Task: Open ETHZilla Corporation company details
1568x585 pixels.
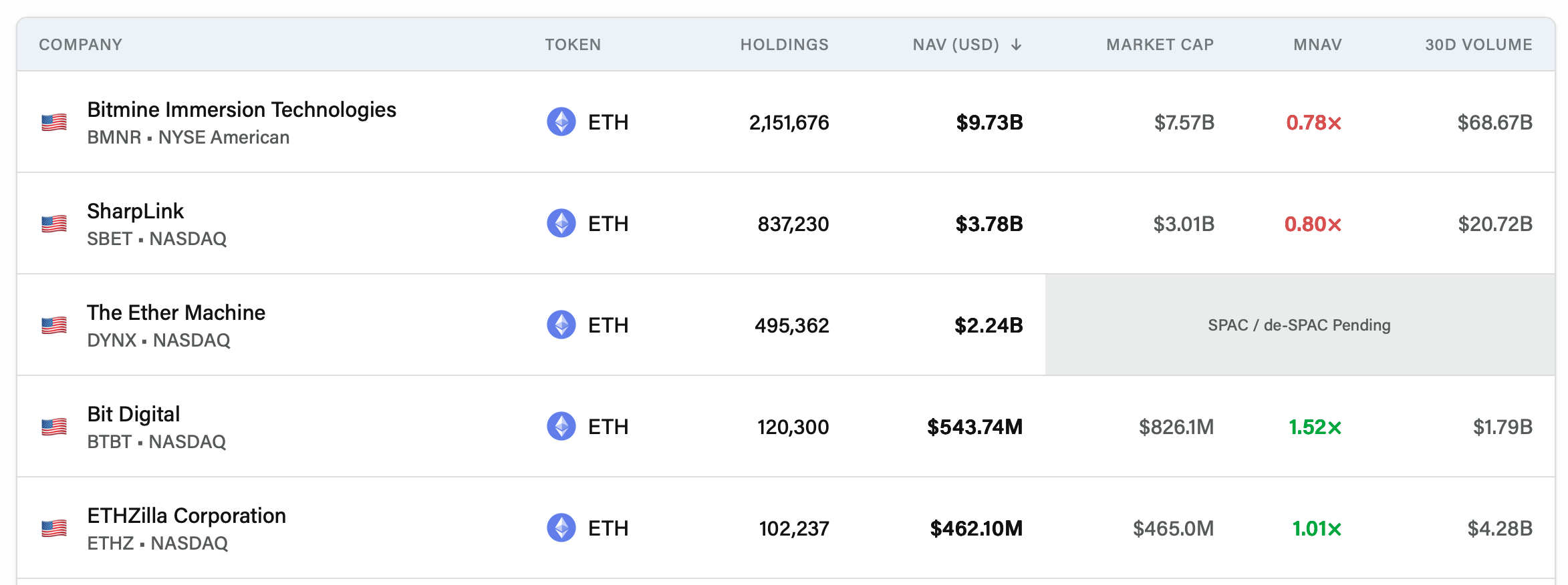Action: (x=186, y=516)
